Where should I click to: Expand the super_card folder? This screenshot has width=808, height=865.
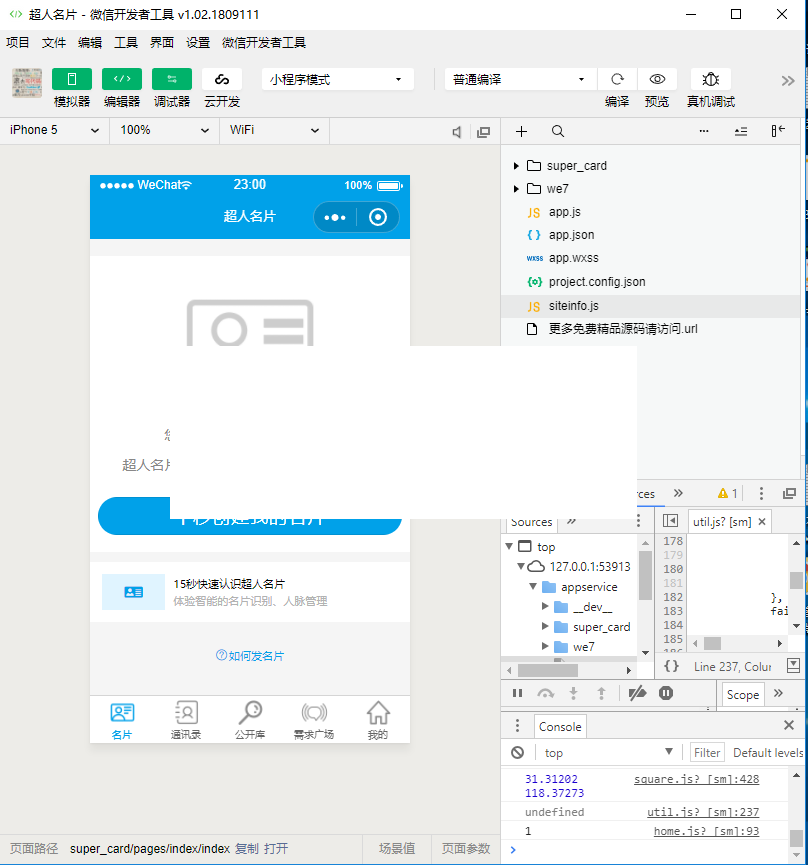coord(516,165)
